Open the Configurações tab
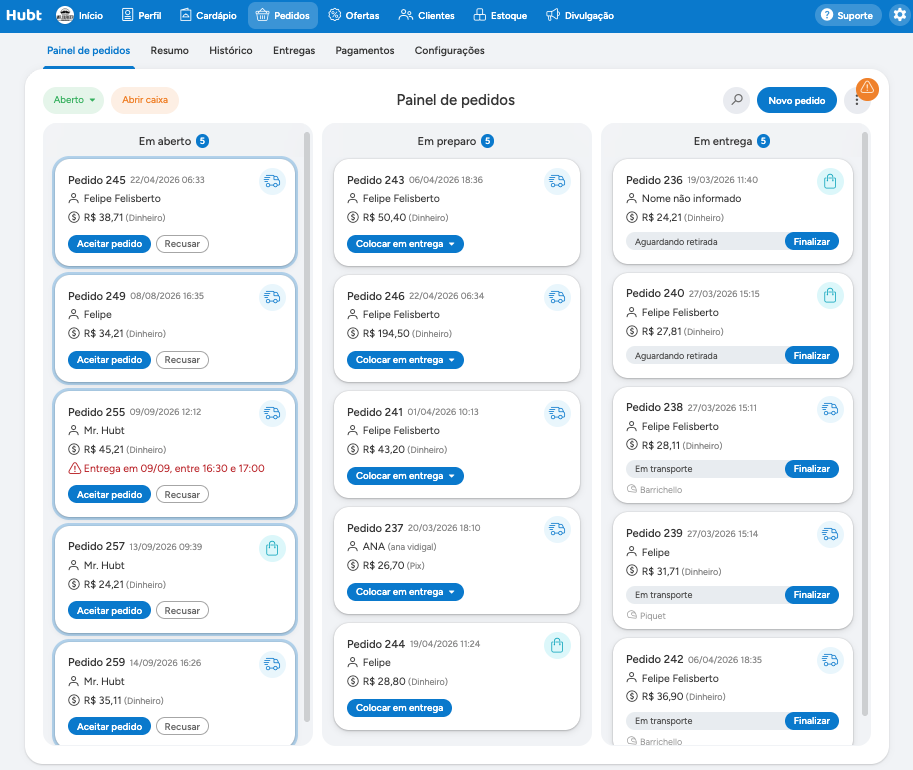 450,51
